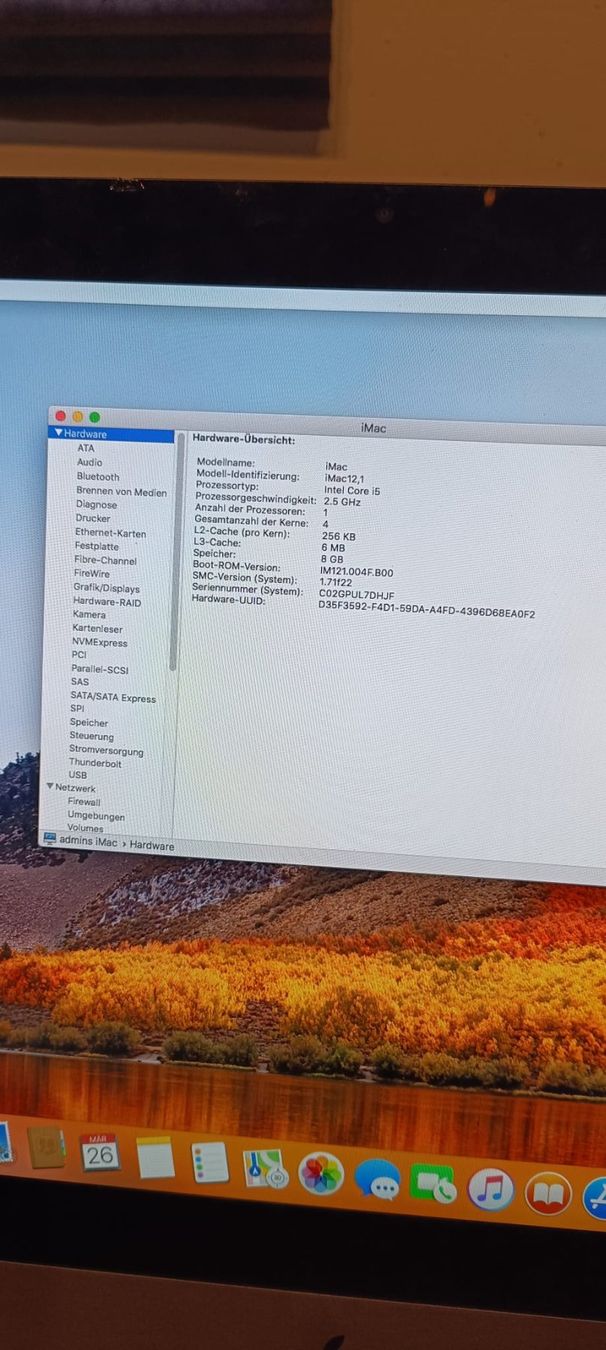
Task: Open the Calendar dock icon showing 26
Action: 100,1153
